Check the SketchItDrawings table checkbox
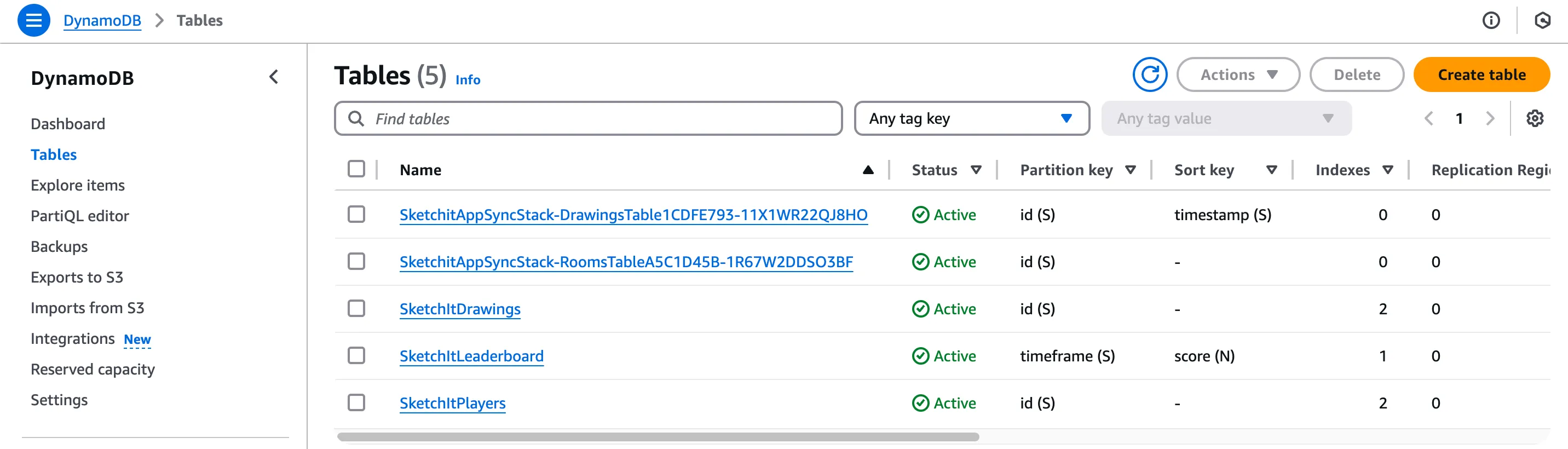Image resolution: width=1568 pixels, height=449 pixels. (x=356, y=308)
